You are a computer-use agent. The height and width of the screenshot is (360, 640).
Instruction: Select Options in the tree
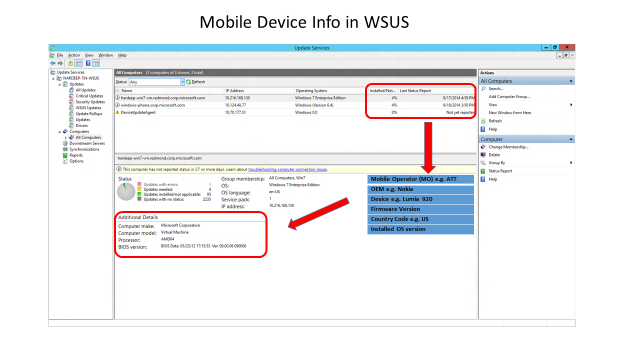point(76,161)
